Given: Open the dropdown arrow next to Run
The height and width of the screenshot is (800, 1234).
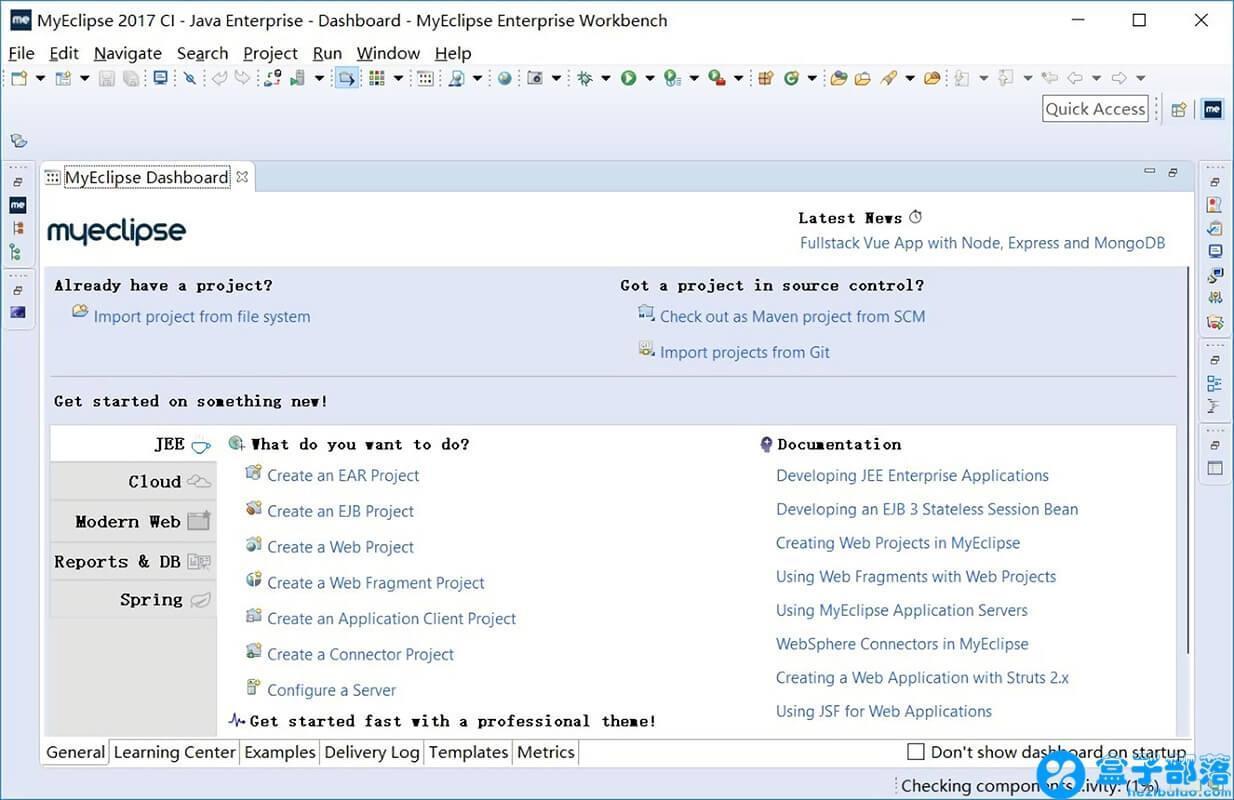Looking at the screenshot, I should point(650,78).
